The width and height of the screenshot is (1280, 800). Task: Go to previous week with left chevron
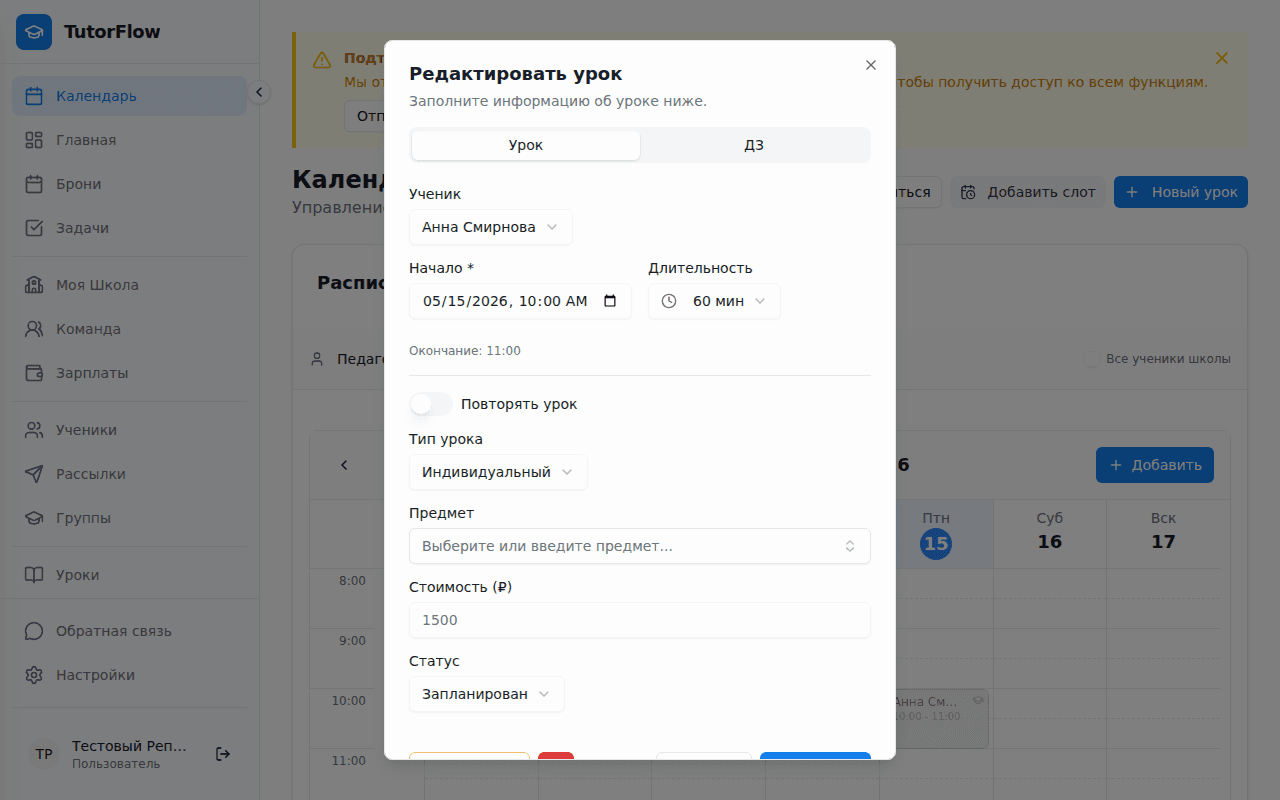pyautogui.click(x=344, y=465)
